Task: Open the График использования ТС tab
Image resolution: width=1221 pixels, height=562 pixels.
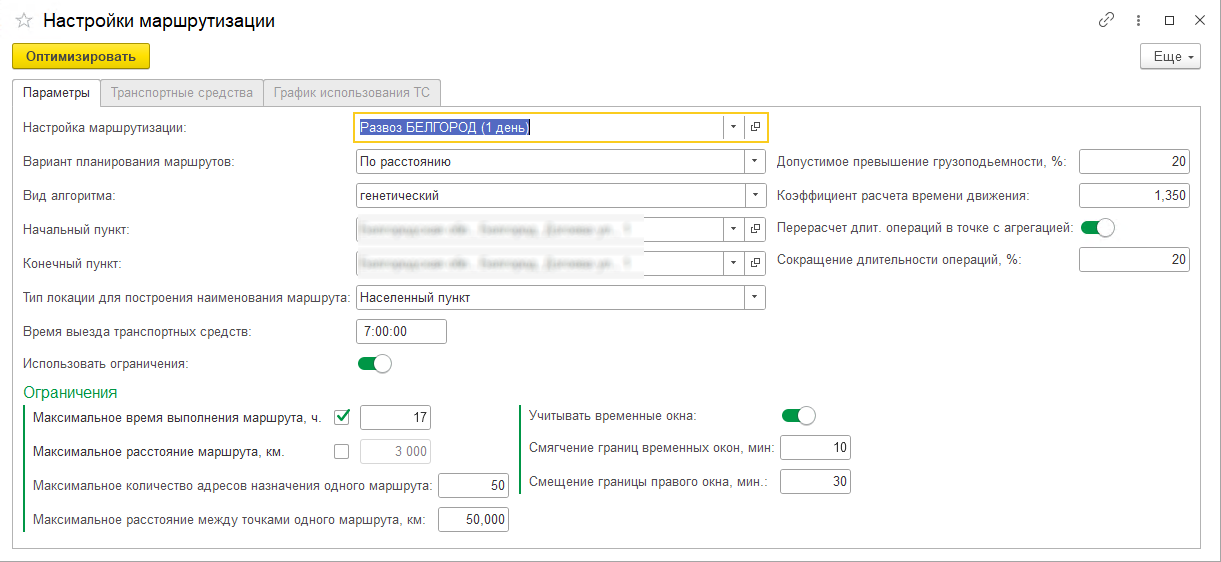Action: tap(351, 92)
